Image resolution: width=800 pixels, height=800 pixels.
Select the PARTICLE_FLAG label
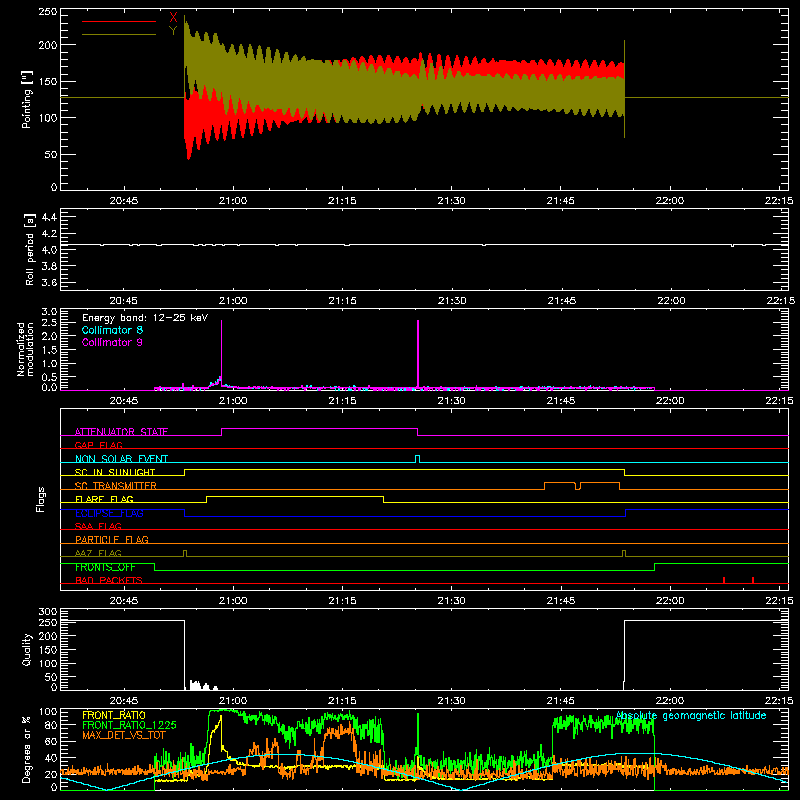(x=112, y=539)
